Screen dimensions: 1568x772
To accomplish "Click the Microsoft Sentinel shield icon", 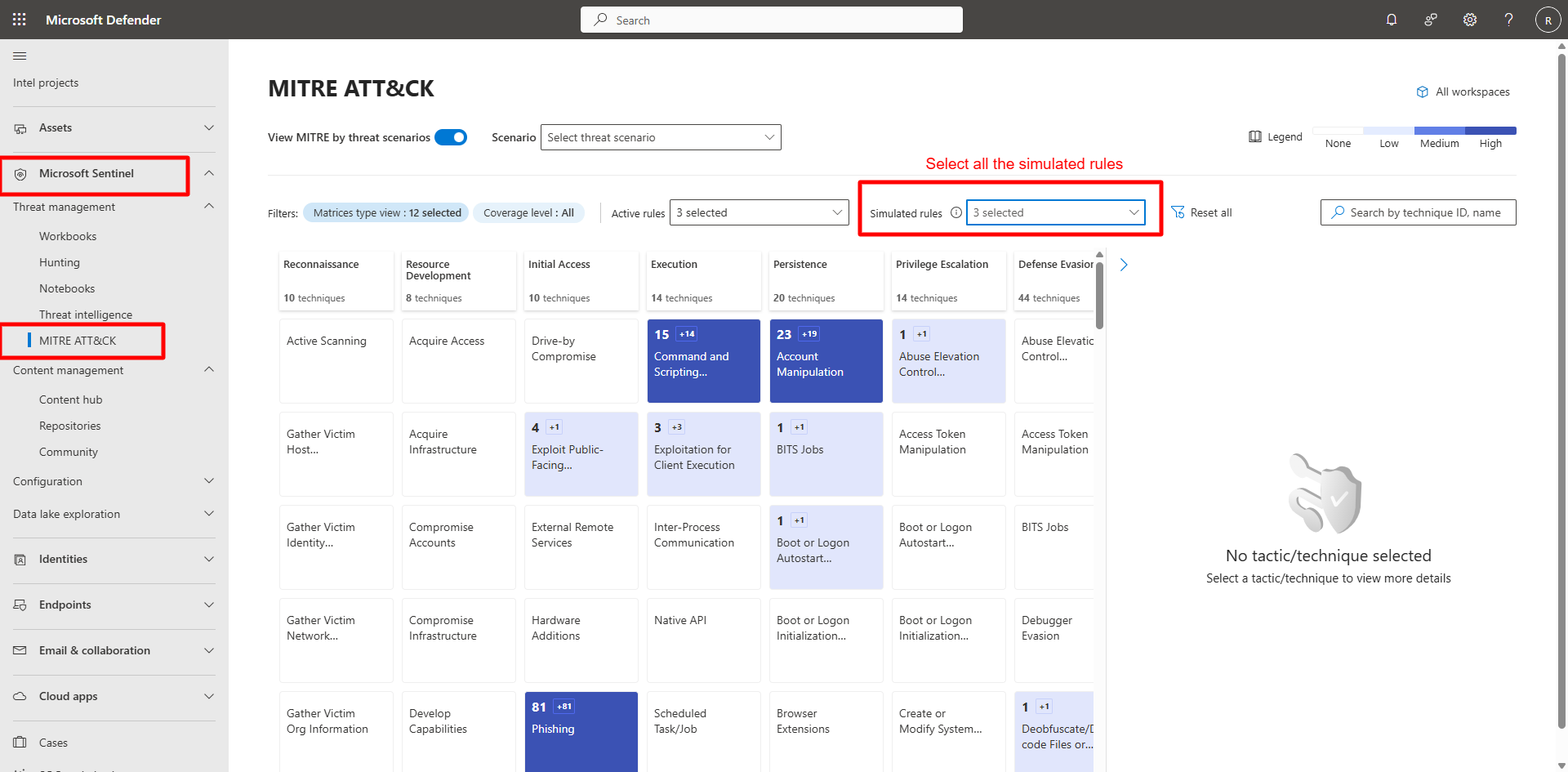I will point(20,174).
